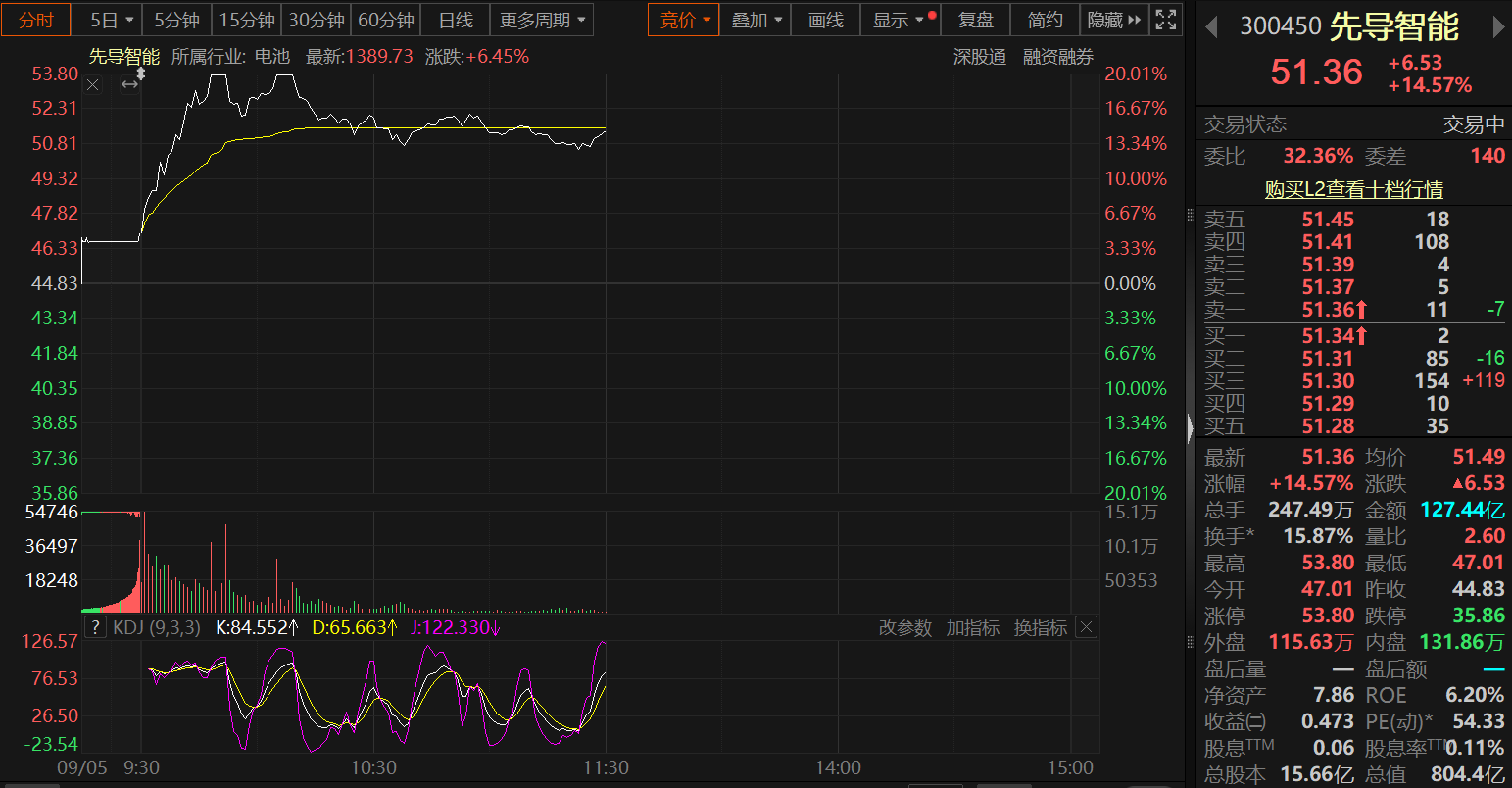The width and height of the screenshot is (1512, 788).
Task: Open the 5日 period dropdown
Action: pyautogui.click(x=107, y=20)
